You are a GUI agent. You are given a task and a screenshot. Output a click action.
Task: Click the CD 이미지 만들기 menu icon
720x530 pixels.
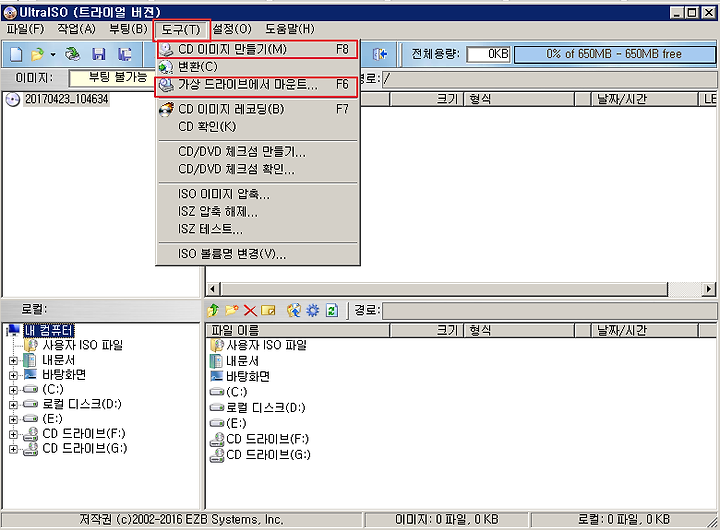point(166,50)
